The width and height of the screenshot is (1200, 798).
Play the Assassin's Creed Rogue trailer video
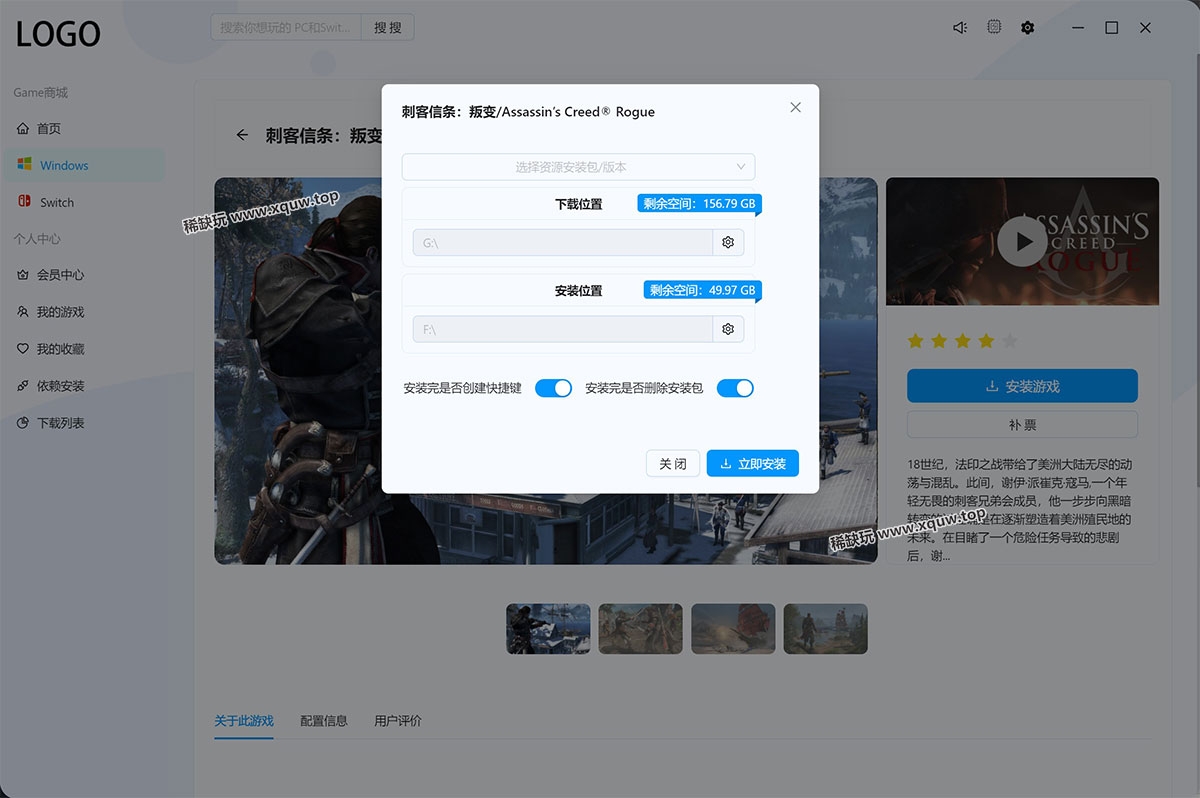pos(1022,242)
